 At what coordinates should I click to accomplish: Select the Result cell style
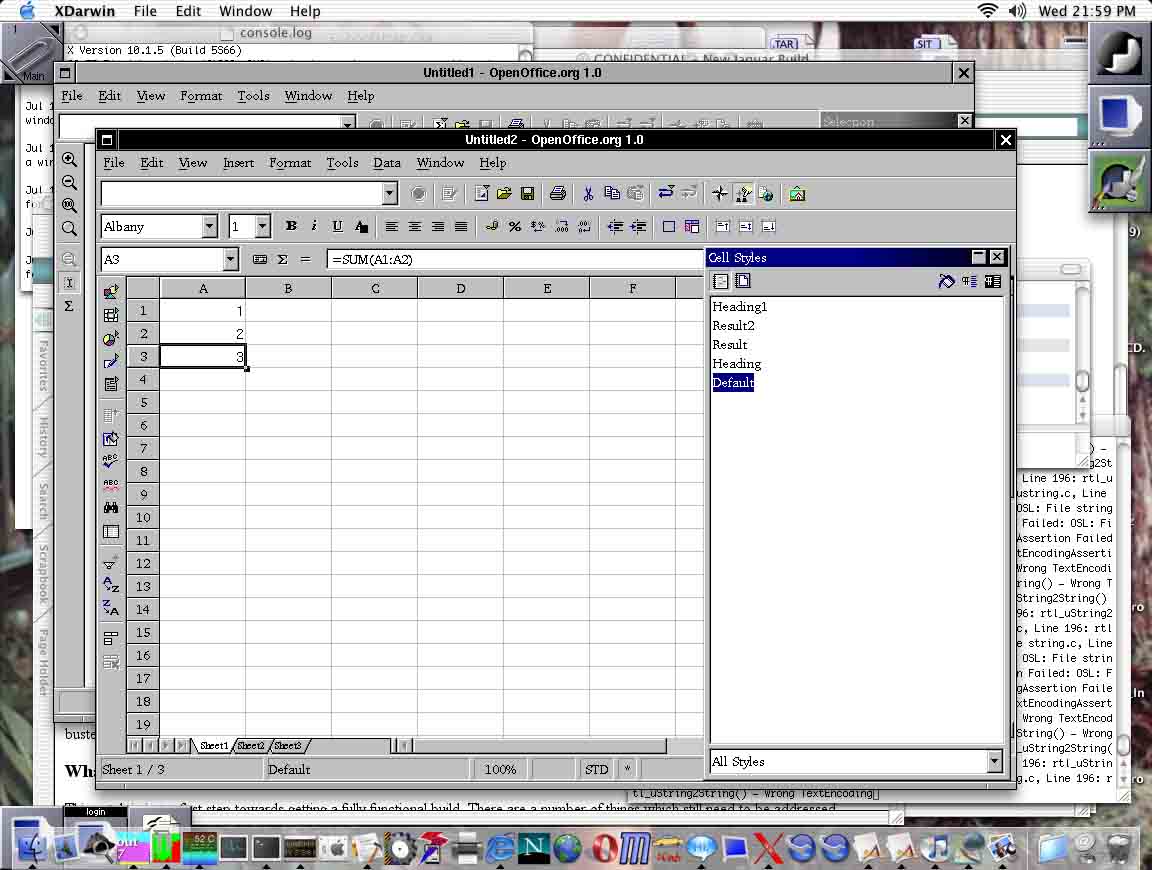pos(730,345)
